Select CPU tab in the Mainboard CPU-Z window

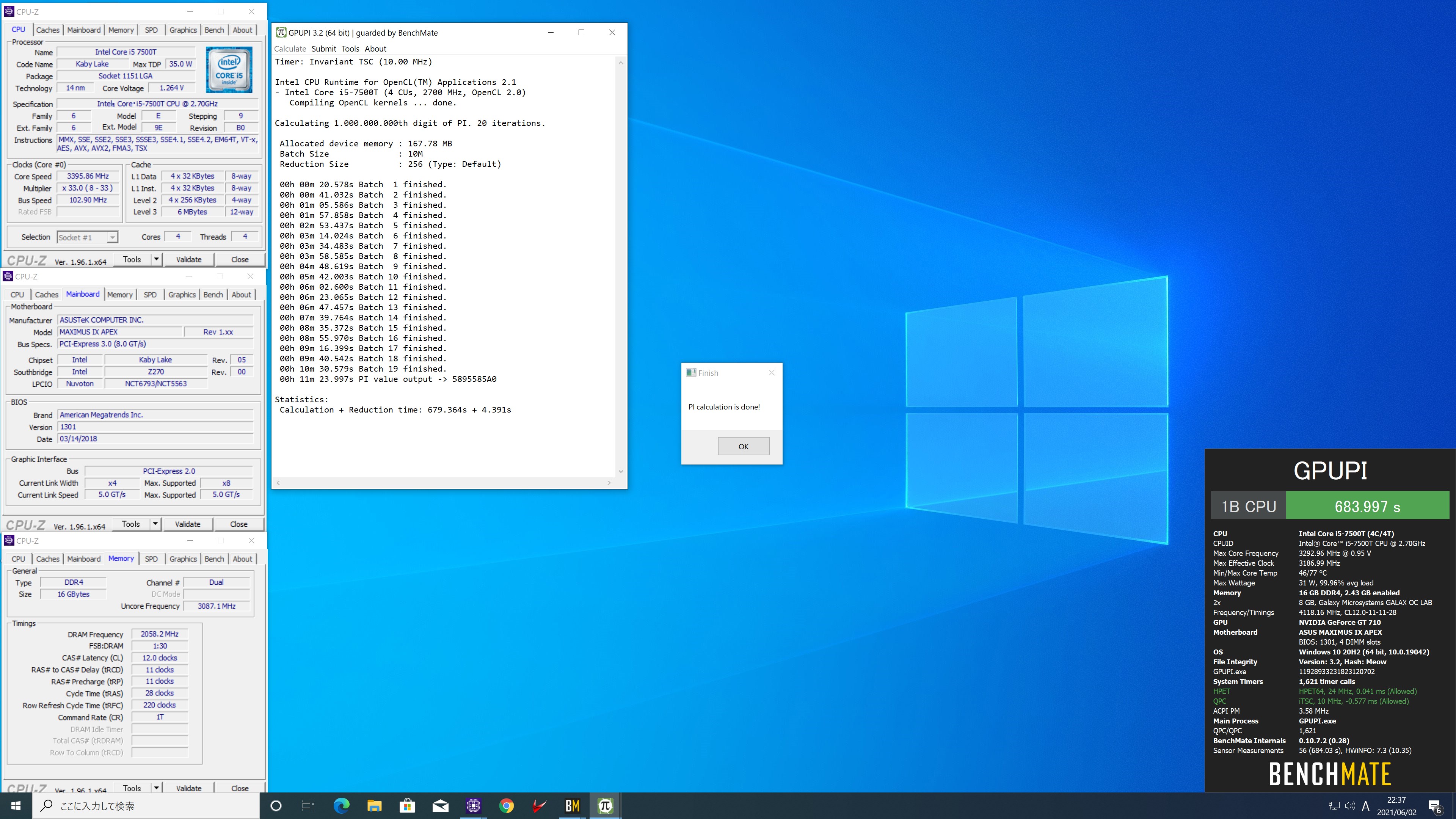17,295
